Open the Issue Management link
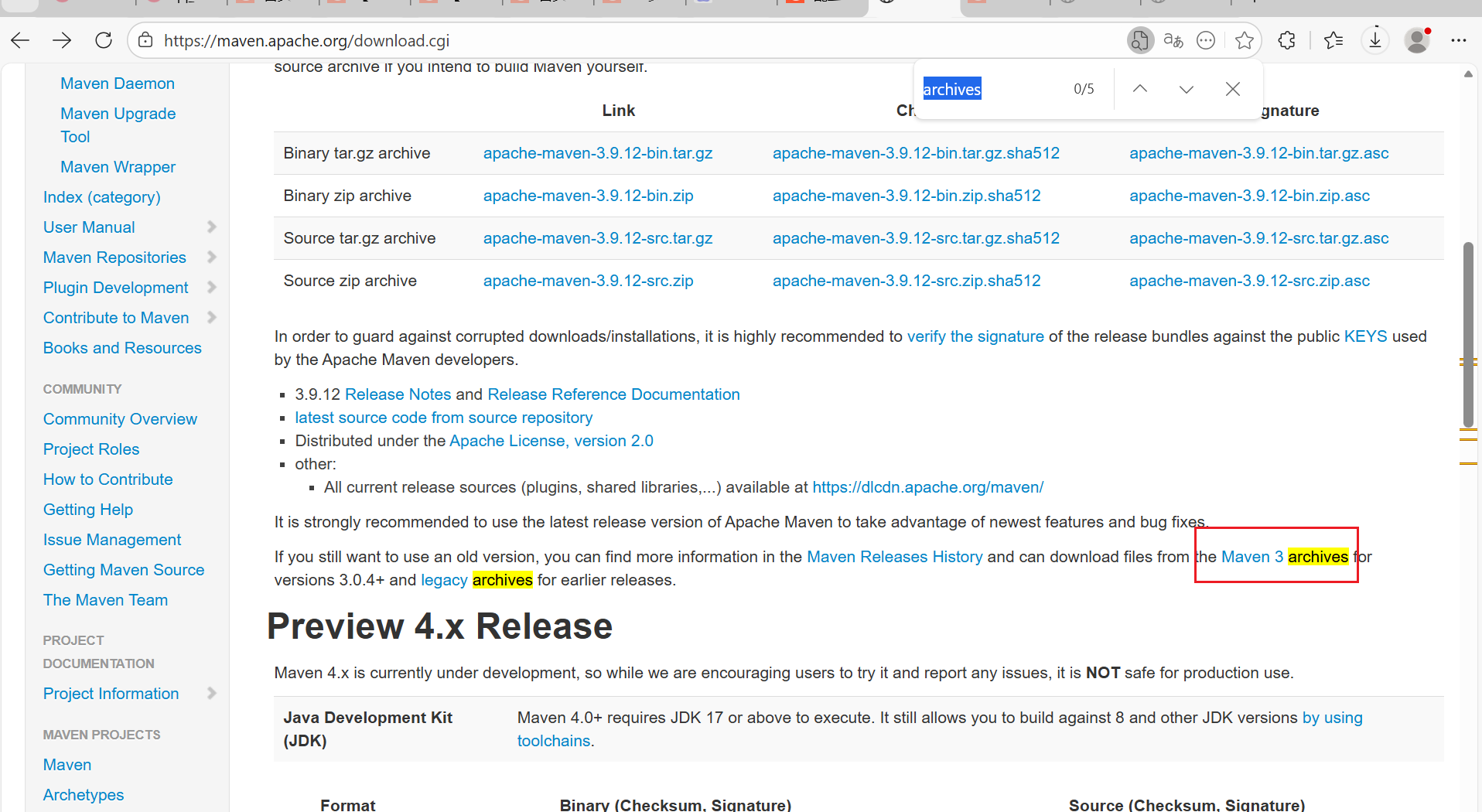 112,540
